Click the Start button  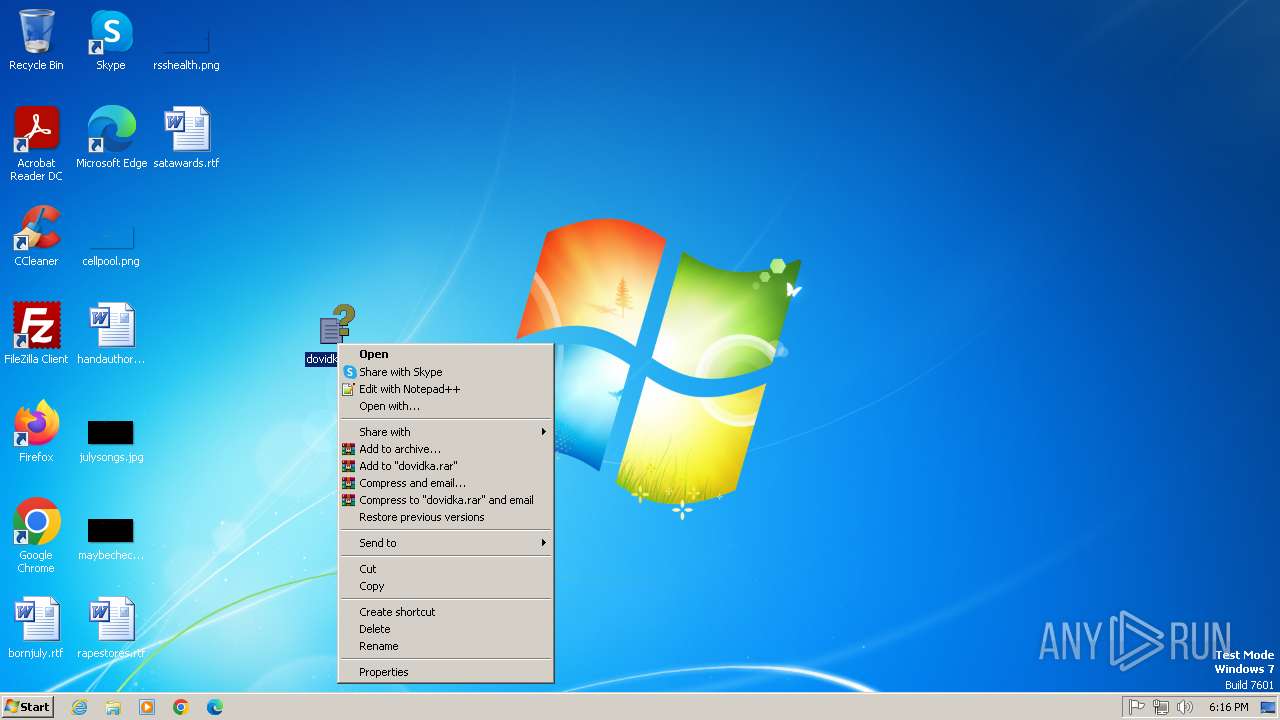click(x=27, y=707)
